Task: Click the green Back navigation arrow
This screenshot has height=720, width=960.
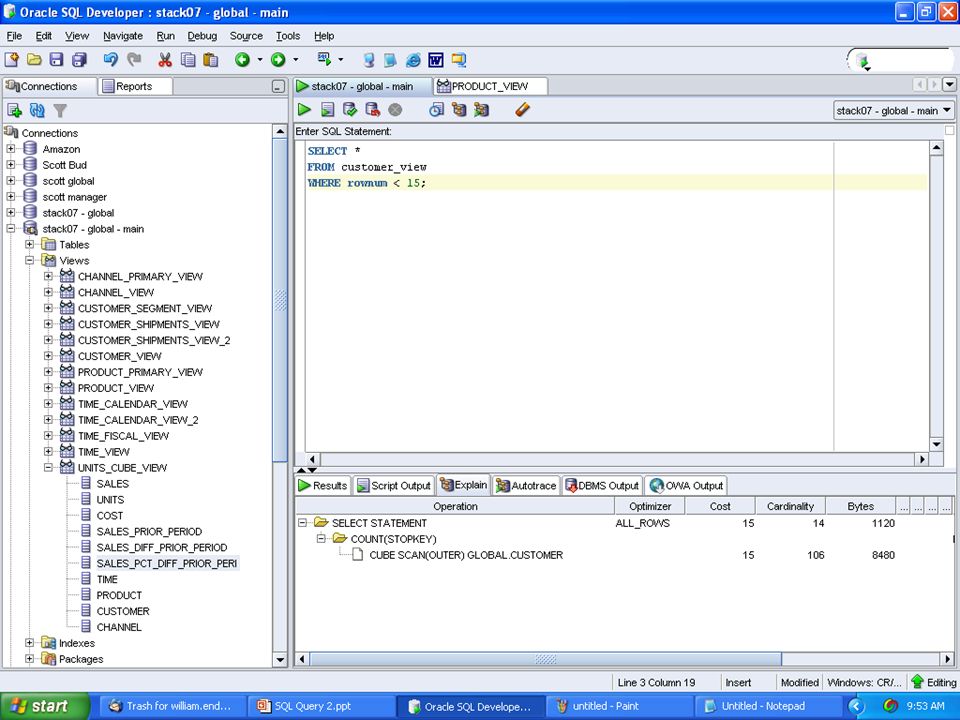Action: click(x=242, y=59)
